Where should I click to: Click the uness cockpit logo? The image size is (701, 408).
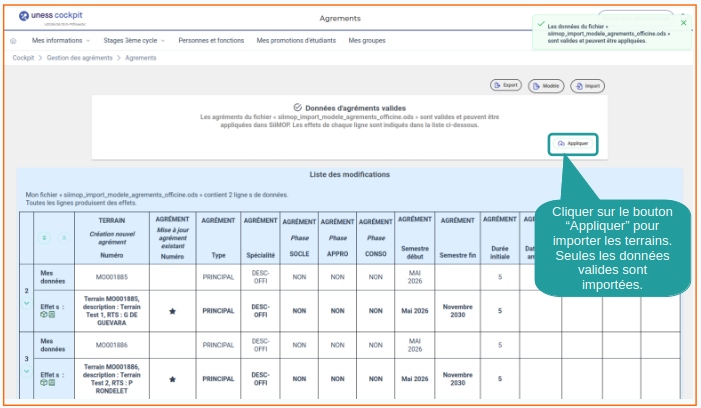click(51, 16)
